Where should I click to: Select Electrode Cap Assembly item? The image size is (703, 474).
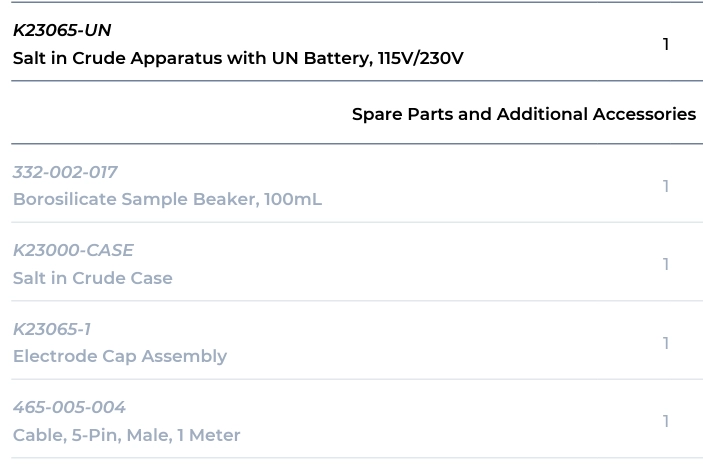pos(119,356)
